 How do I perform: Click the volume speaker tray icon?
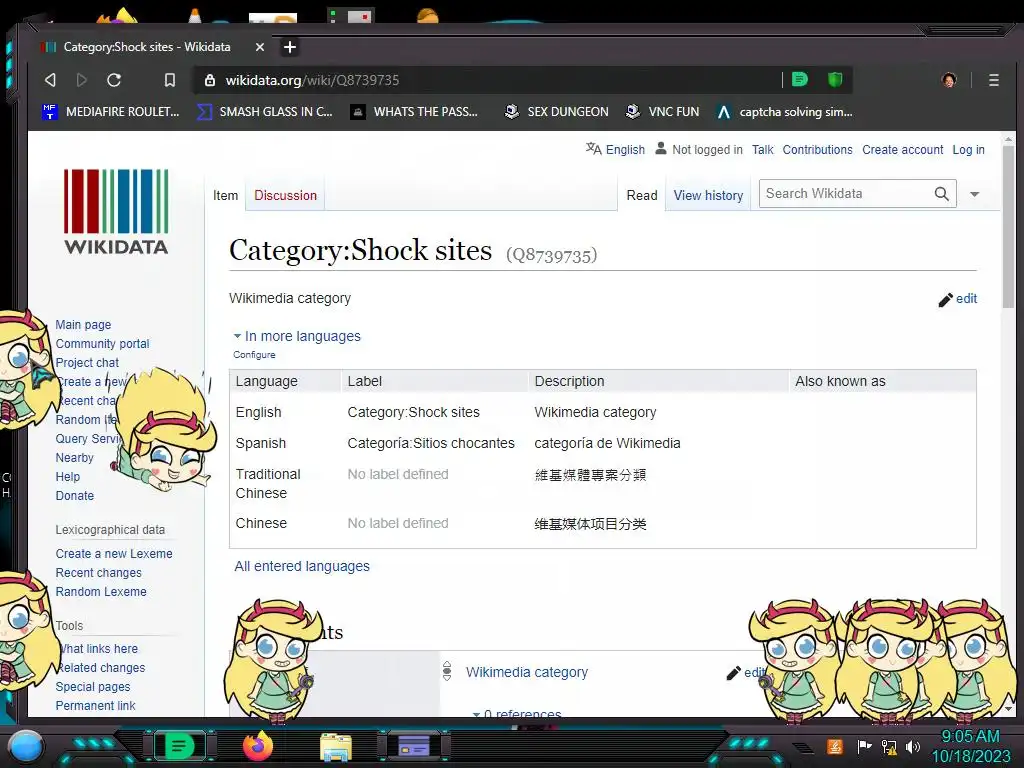(x=912, y=746)
